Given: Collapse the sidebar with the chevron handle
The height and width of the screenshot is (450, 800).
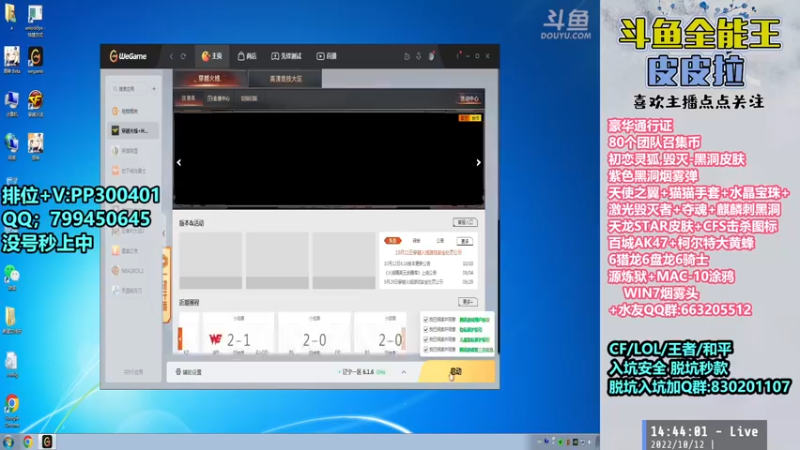Looking at the screenshot, I should tap(164, 233).
